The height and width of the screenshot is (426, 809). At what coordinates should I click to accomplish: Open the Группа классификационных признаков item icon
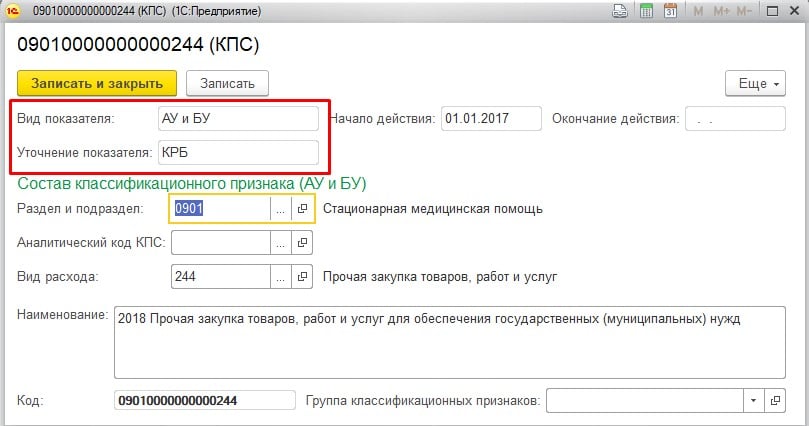(775, 401)
